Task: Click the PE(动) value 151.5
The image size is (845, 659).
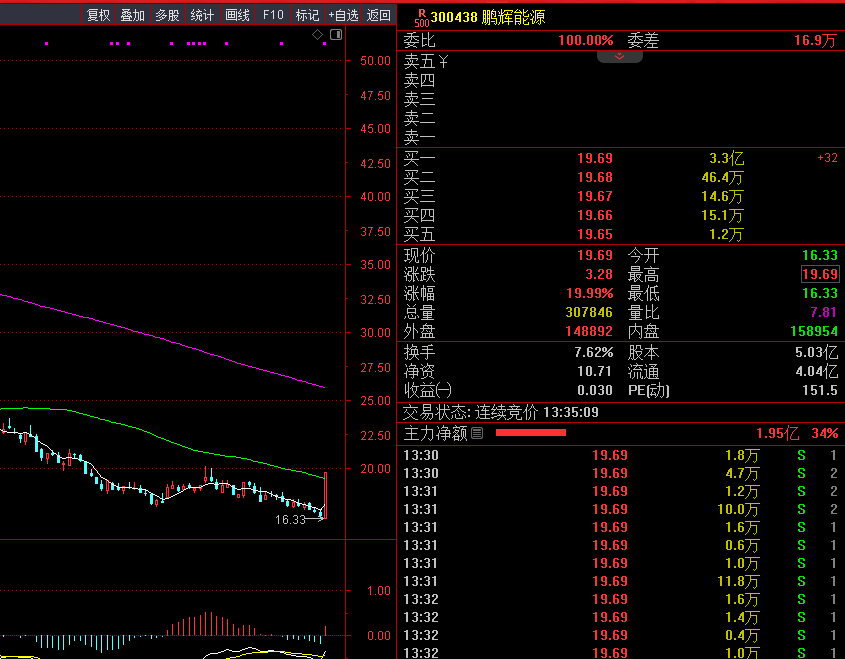Action: pyautogui.click(x=820, y=391)
